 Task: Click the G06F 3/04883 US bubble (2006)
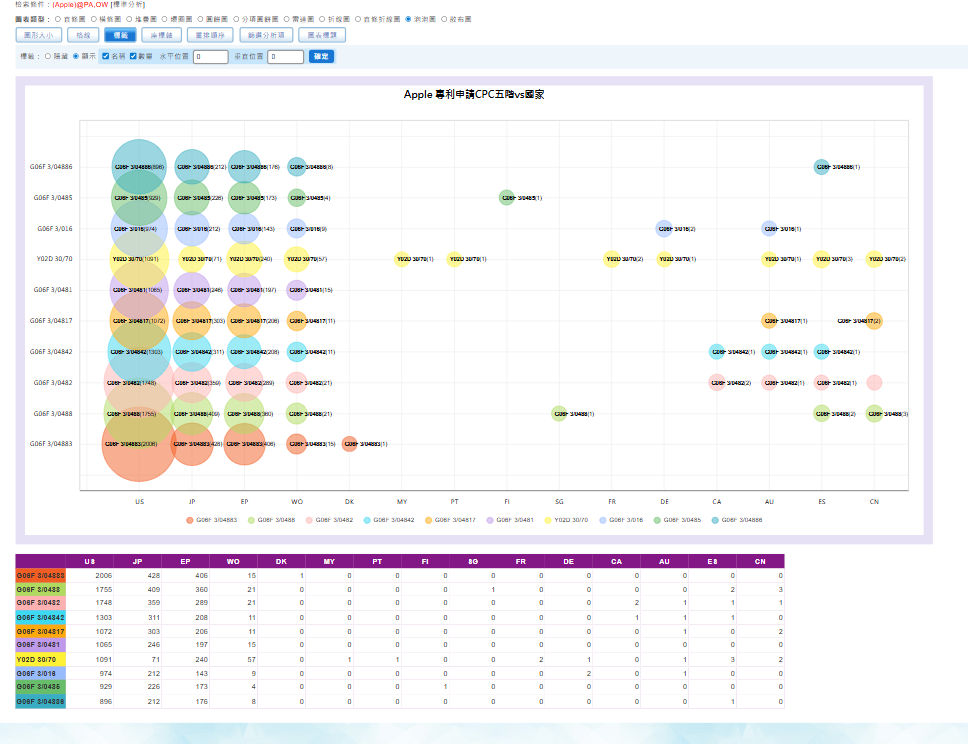tap(139, 444)
